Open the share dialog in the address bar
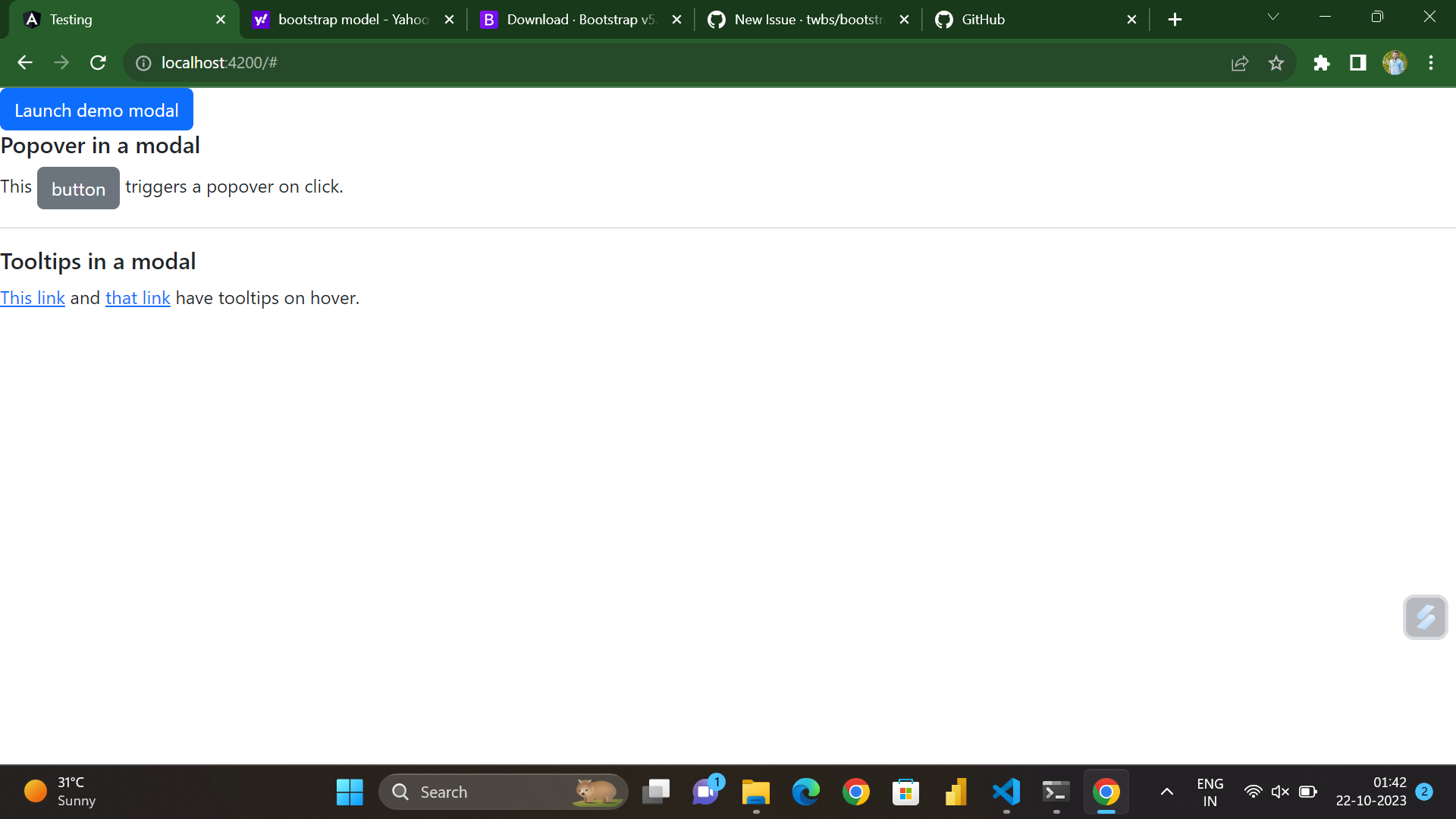Image resolution: width=1456 pixels, height=819 pixels. pyautogui.click(x=1239, y=63)
